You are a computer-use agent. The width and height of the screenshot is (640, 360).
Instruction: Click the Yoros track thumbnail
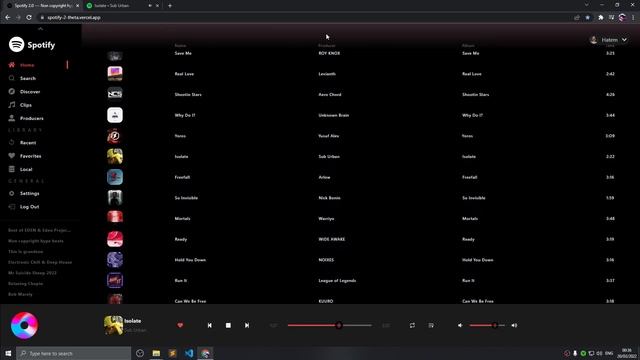pyautogui.click(x=115, y=136)
